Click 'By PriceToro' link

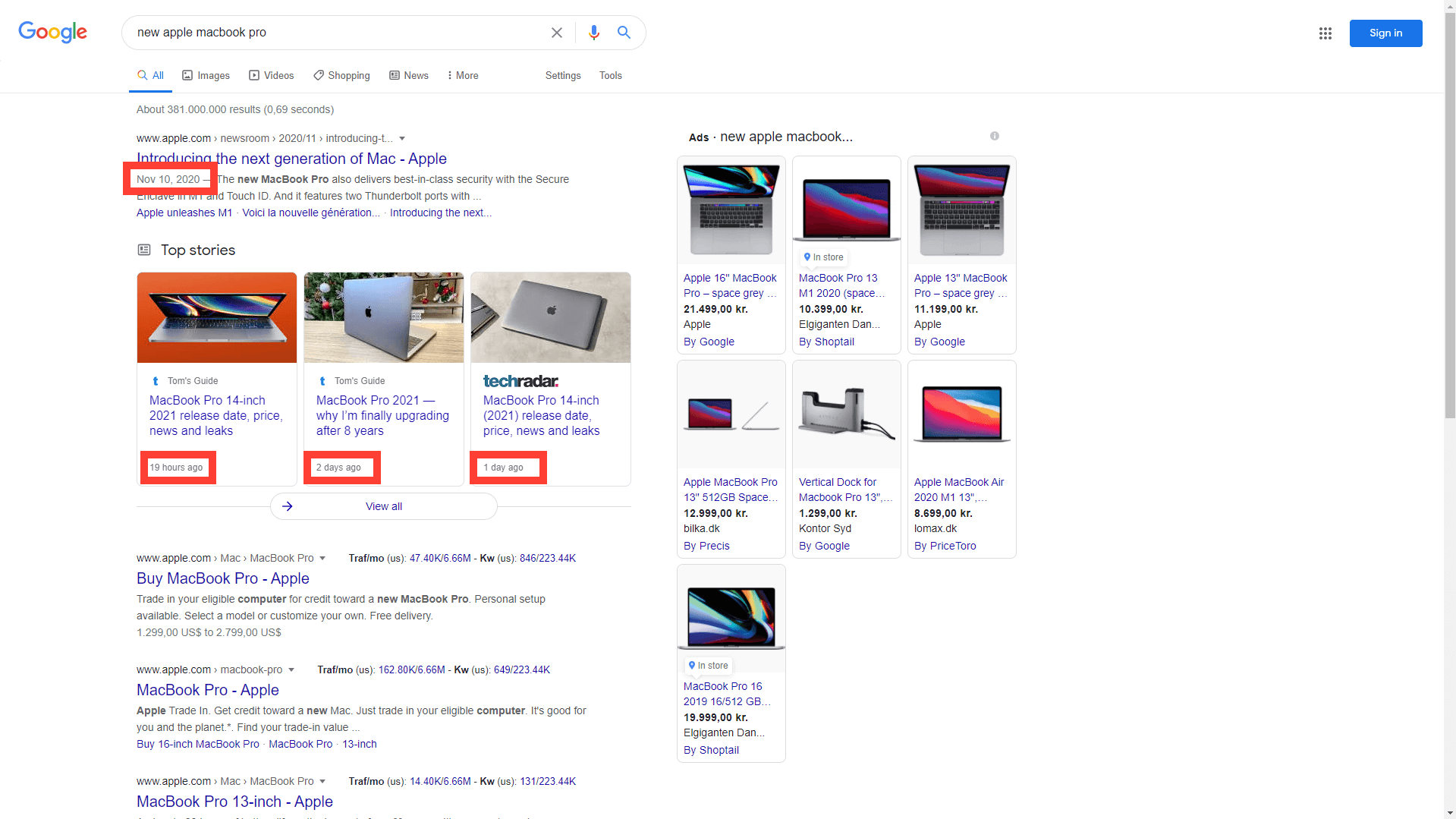945,546
